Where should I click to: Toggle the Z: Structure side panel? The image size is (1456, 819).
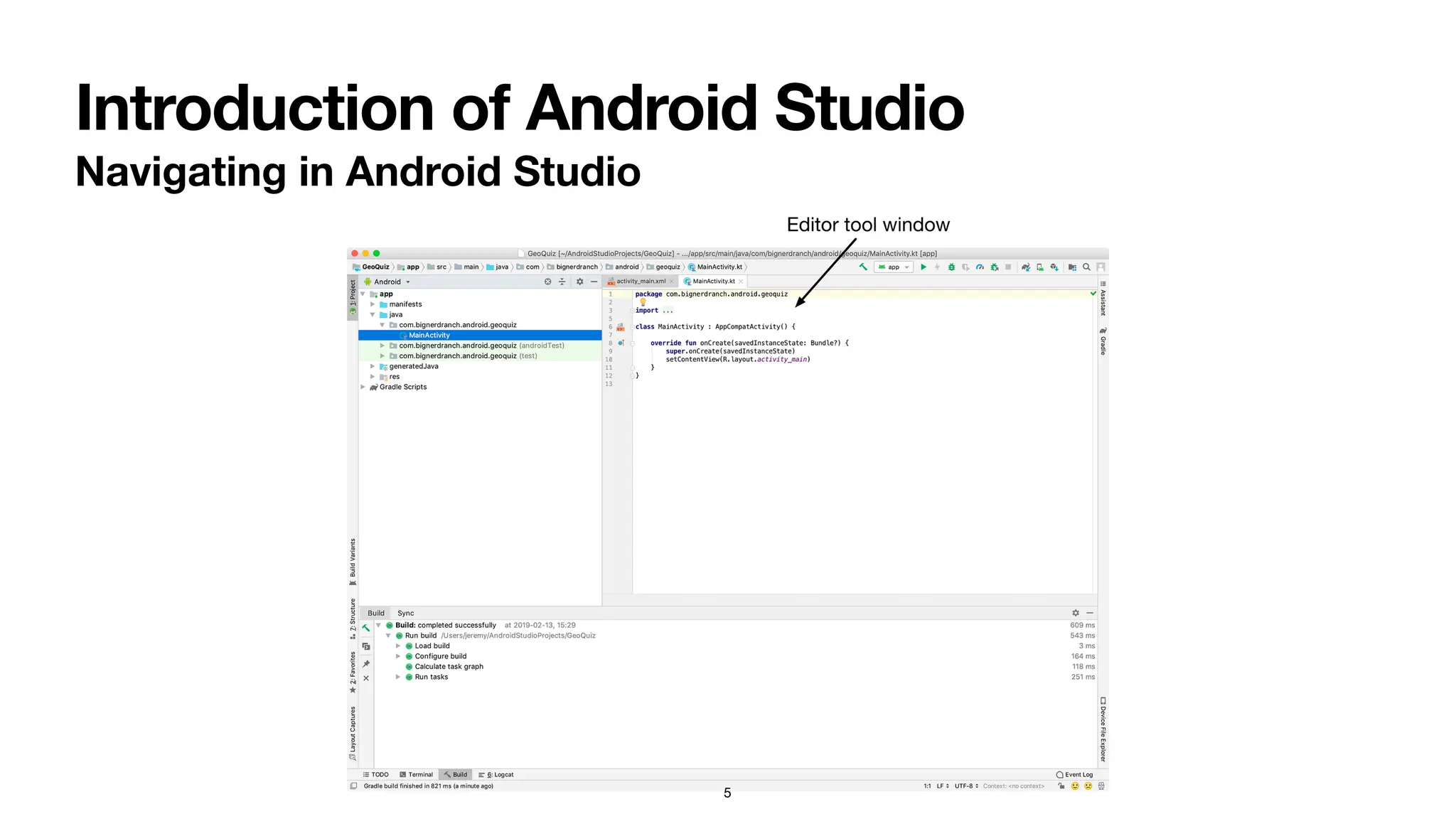pos(353,619)
